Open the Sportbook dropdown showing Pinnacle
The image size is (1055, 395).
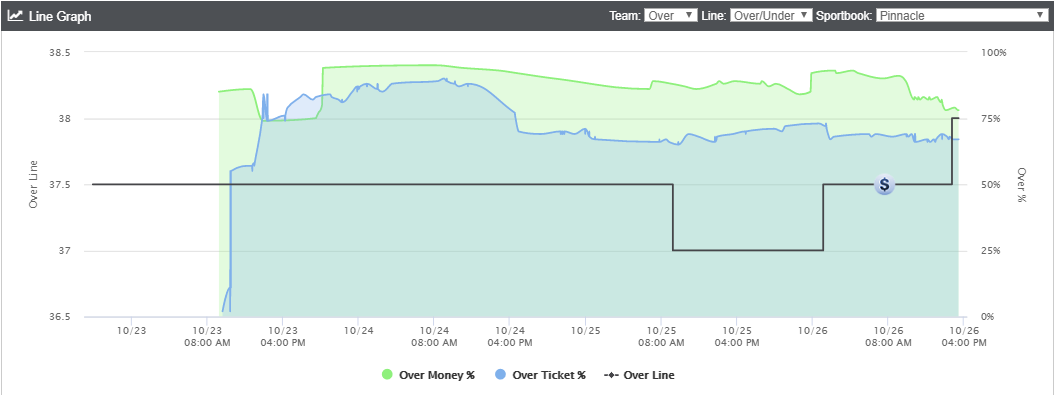tap(961, 15)
